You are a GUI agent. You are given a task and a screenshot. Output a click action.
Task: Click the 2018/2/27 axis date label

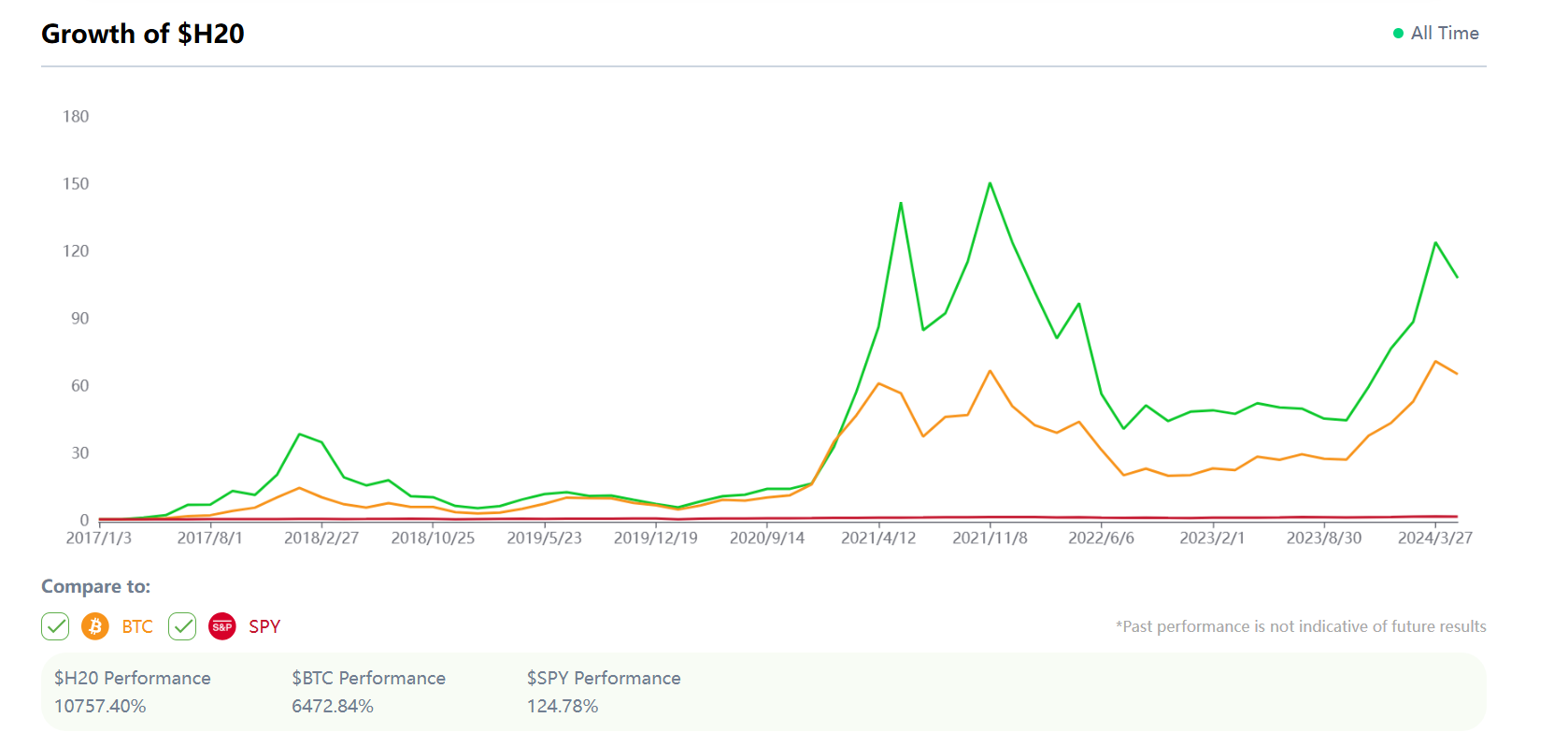point(321,538)
